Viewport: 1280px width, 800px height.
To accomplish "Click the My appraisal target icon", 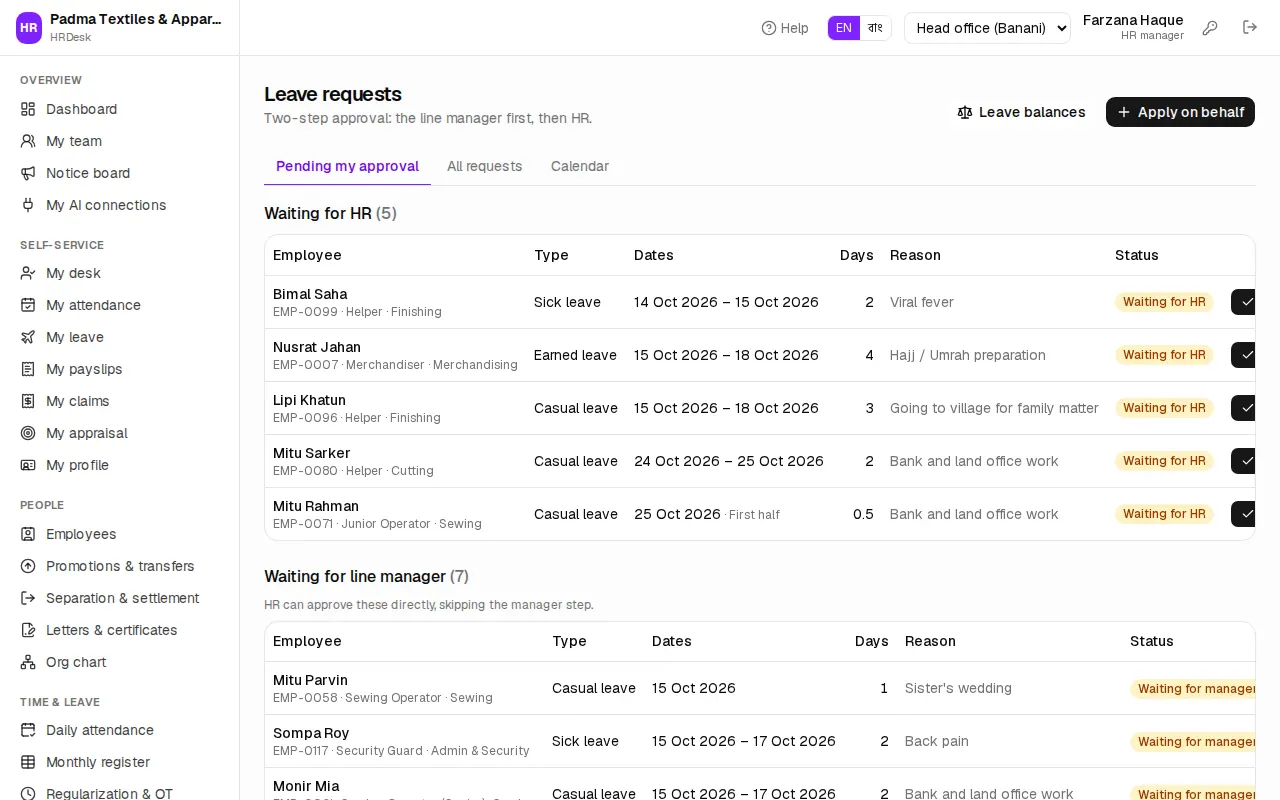I will pyautogui.click(x=28, y=433).
